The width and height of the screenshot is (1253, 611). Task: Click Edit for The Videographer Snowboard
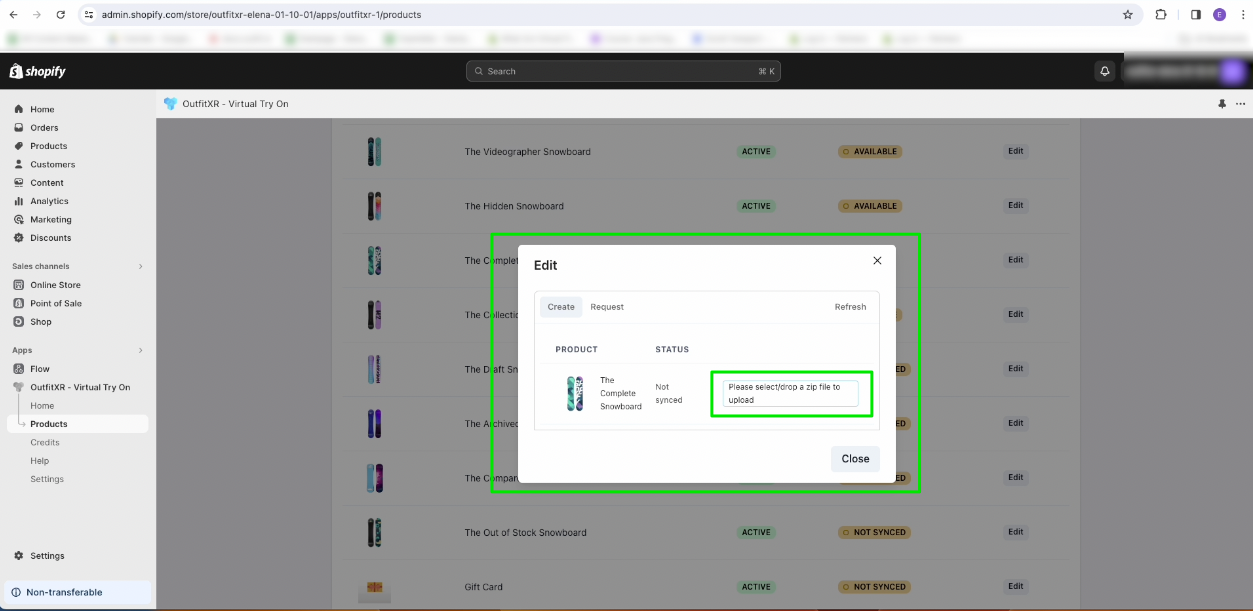coord(1015,151)
